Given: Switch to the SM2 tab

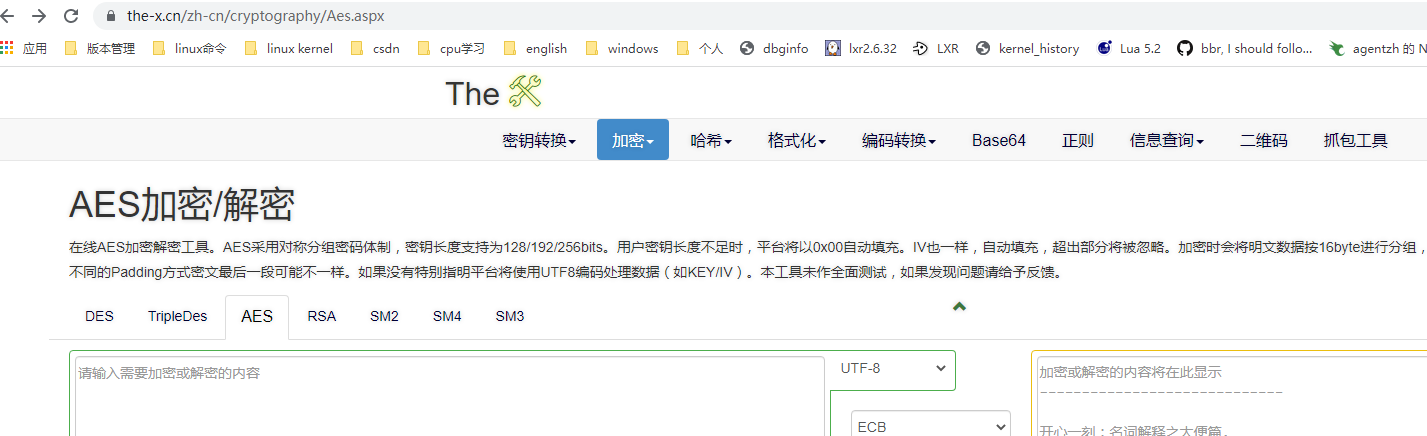Looking at the screenshot, I should tap(384, 316).
